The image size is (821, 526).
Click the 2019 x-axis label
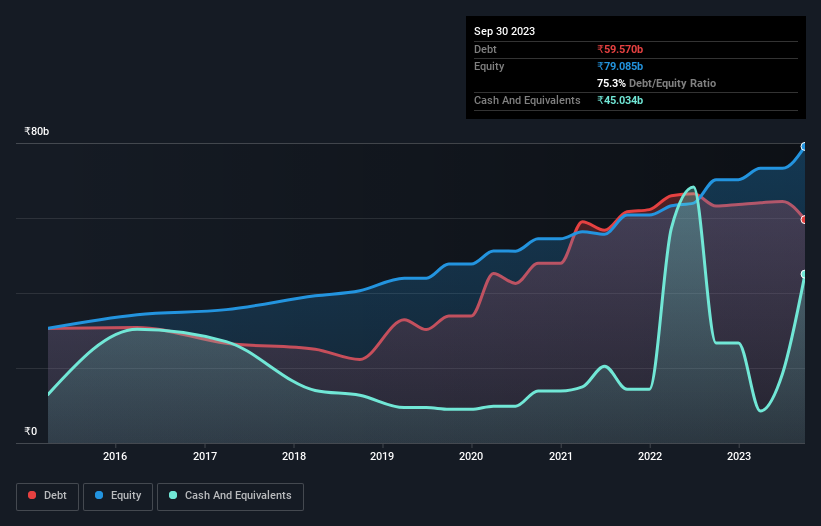(x=382, y=456)
